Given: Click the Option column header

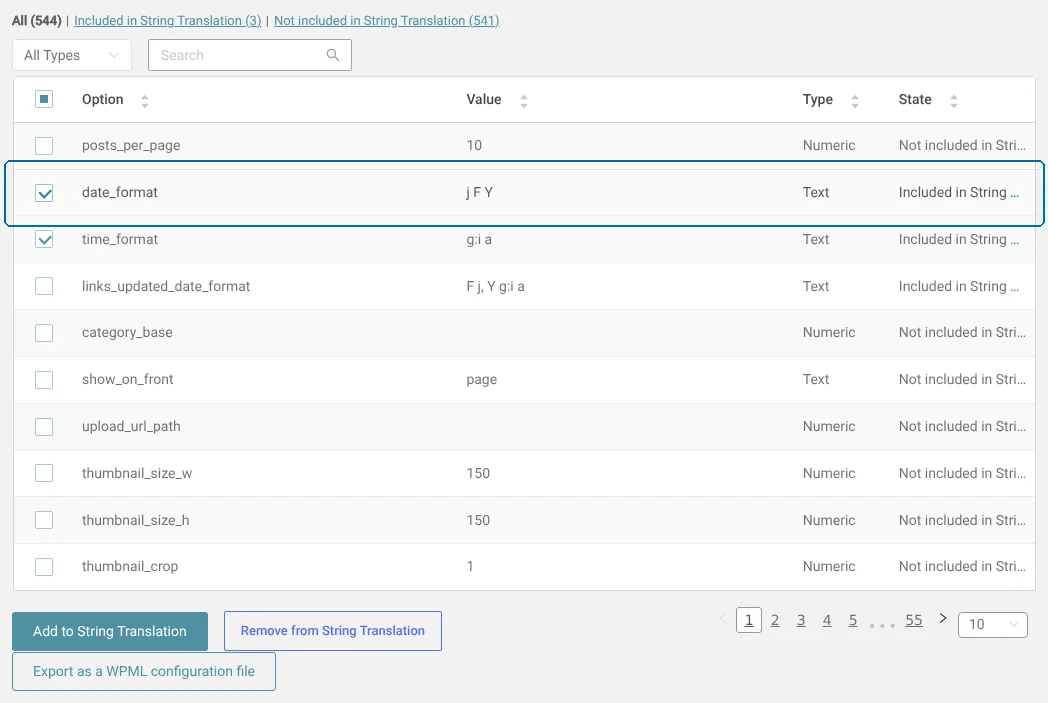Looking at the screenshot, I should [x=102, y=100].
